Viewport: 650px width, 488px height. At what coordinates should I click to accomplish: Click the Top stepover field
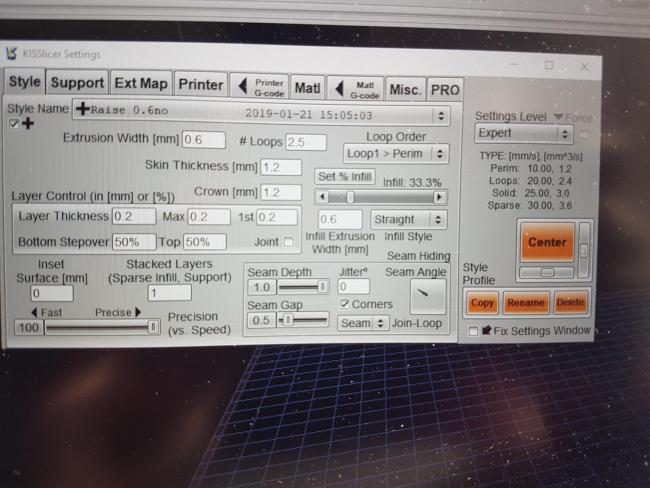click(x=205, y=242)
